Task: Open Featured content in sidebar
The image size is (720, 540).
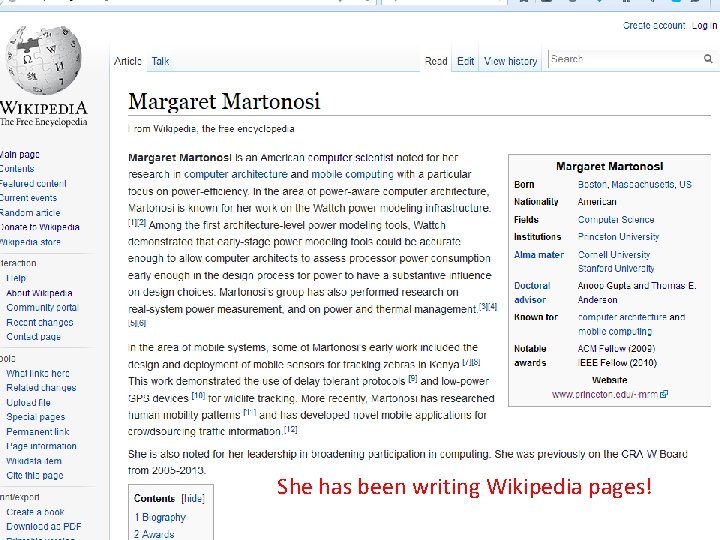Action: (33, 183)
